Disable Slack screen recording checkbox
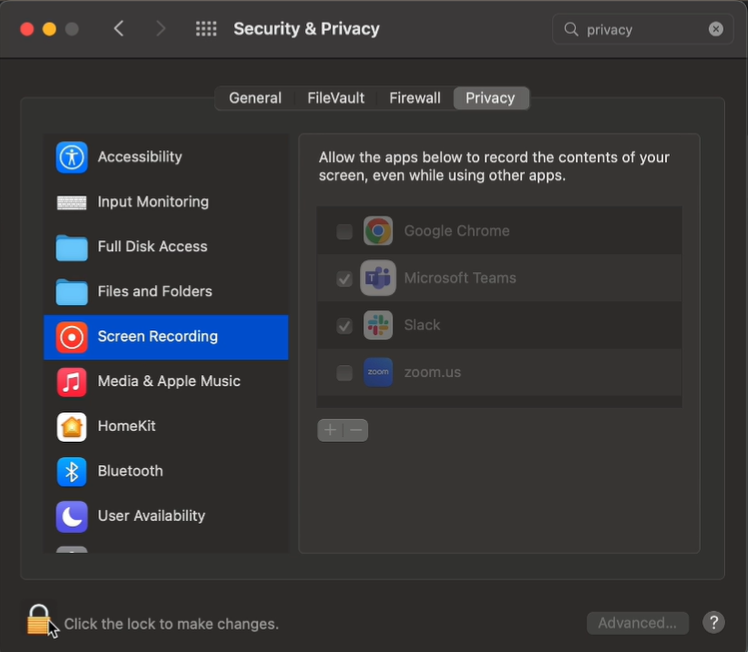Image resolution: width=748 pixels, height=652 pixels. (345, 326)
